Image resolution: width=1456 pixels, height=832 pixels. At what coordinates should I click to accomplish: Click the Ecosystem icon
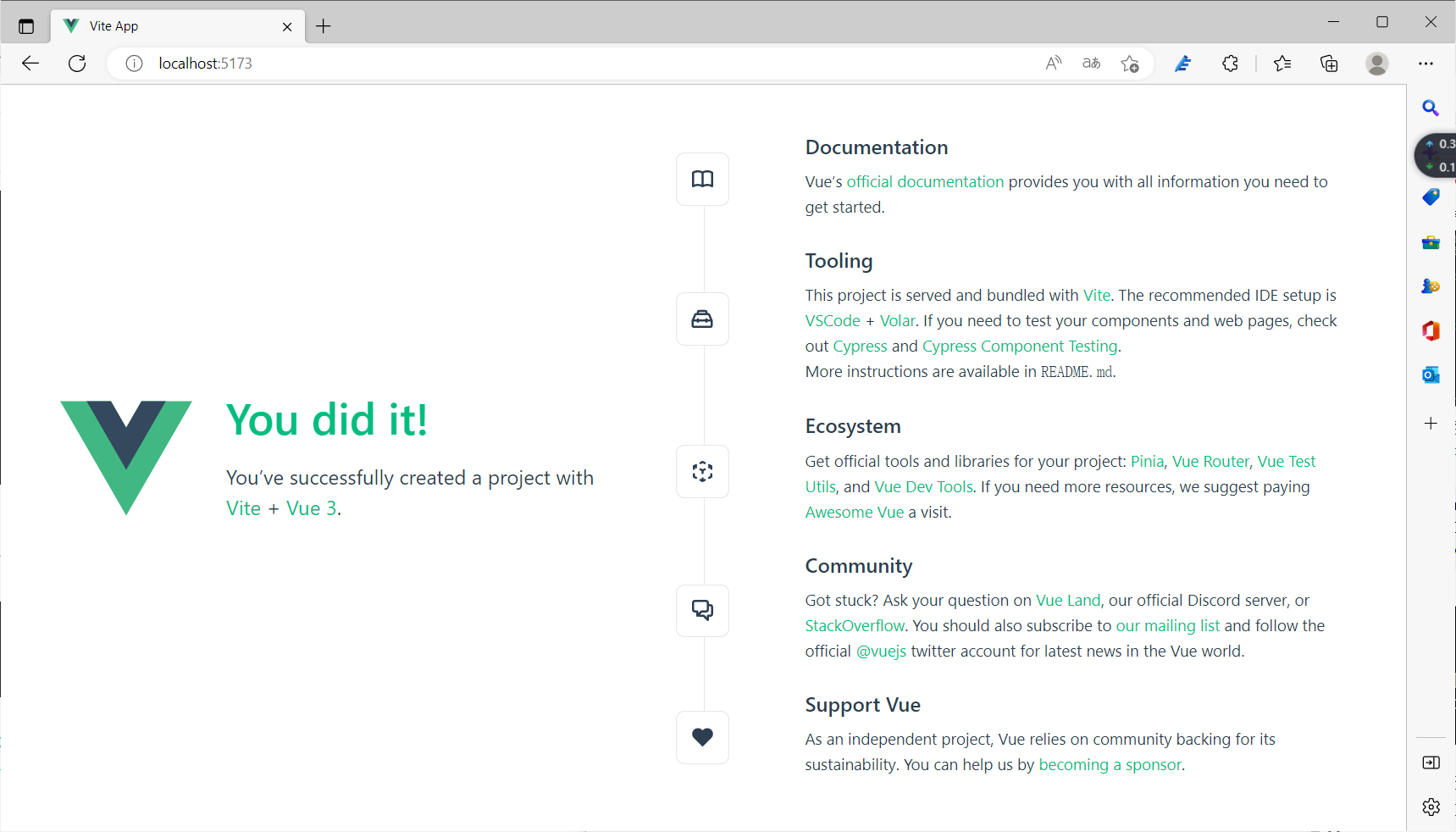(x=702, y=471)
